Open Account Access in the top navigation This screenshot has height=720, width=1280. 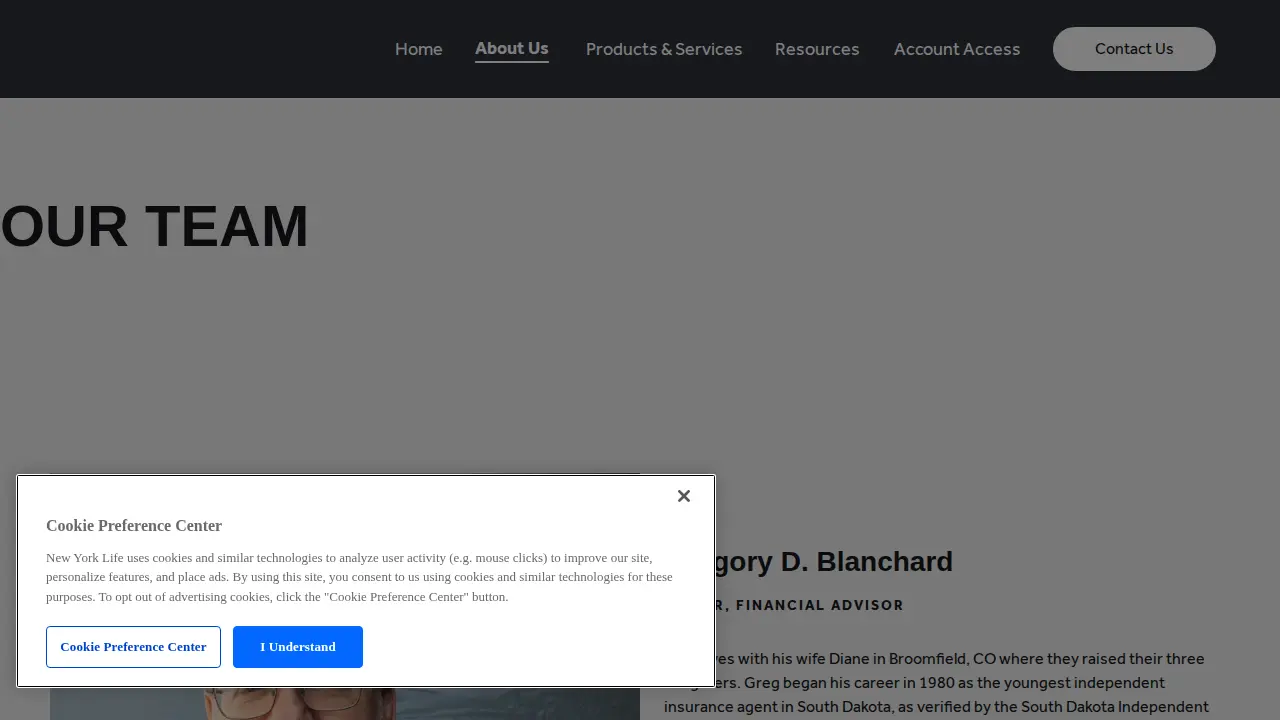(x=957, y=49)
